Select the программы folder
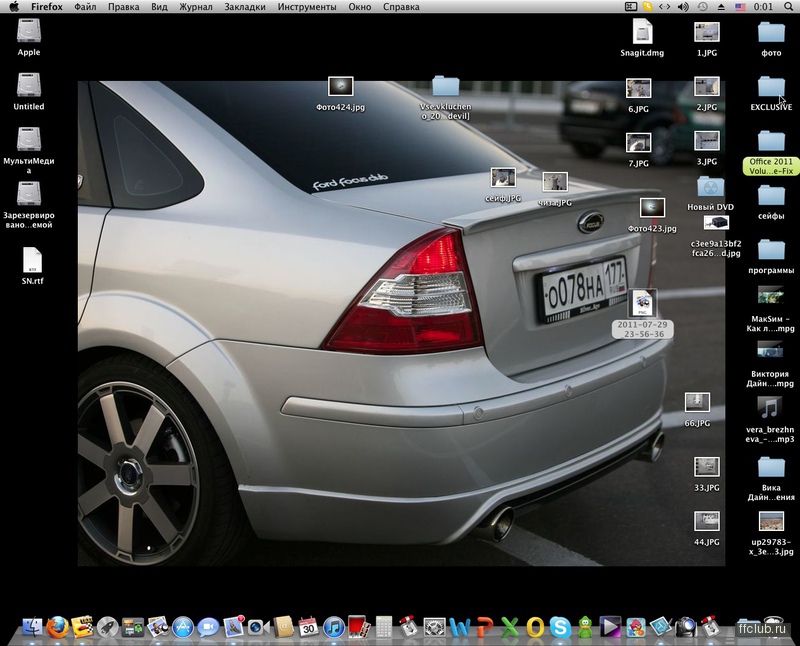Screen dimensions: 800x646 (771, 250)
